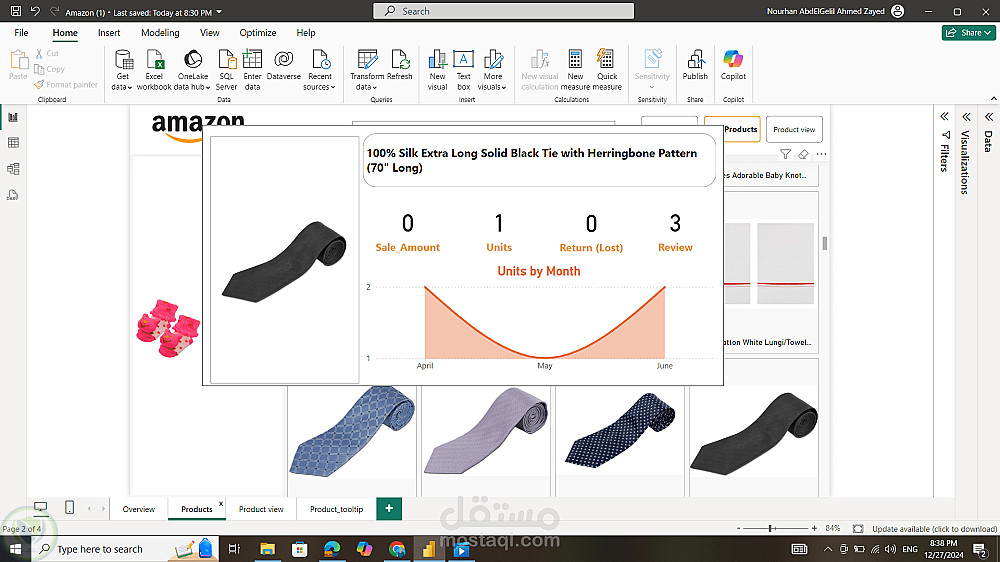Click the polka dot tie thumbnail
The image size is (1000, 562).
(620, 431)
